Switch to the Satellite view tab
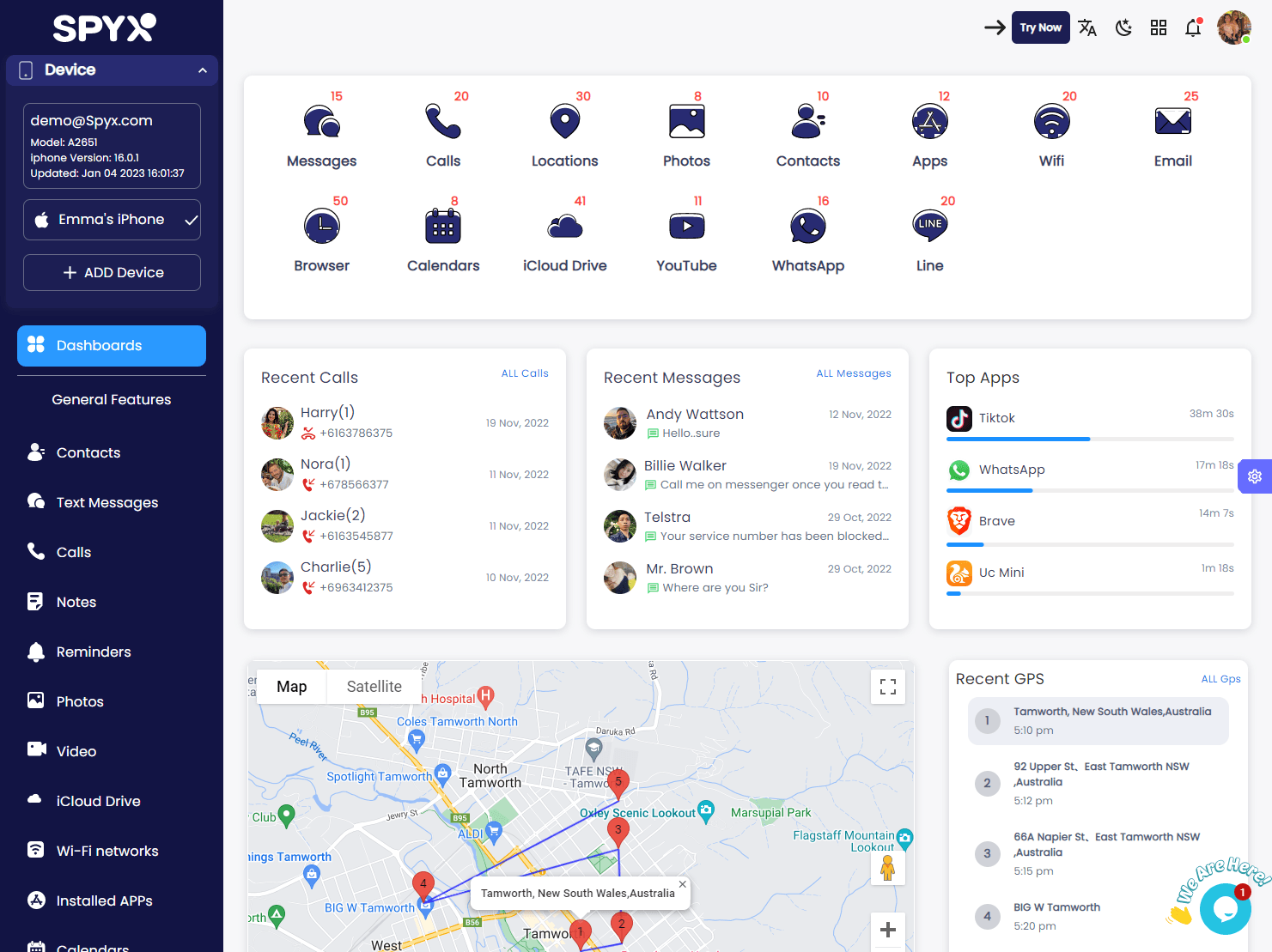1272x952 pixels. [x=374, y=687]
